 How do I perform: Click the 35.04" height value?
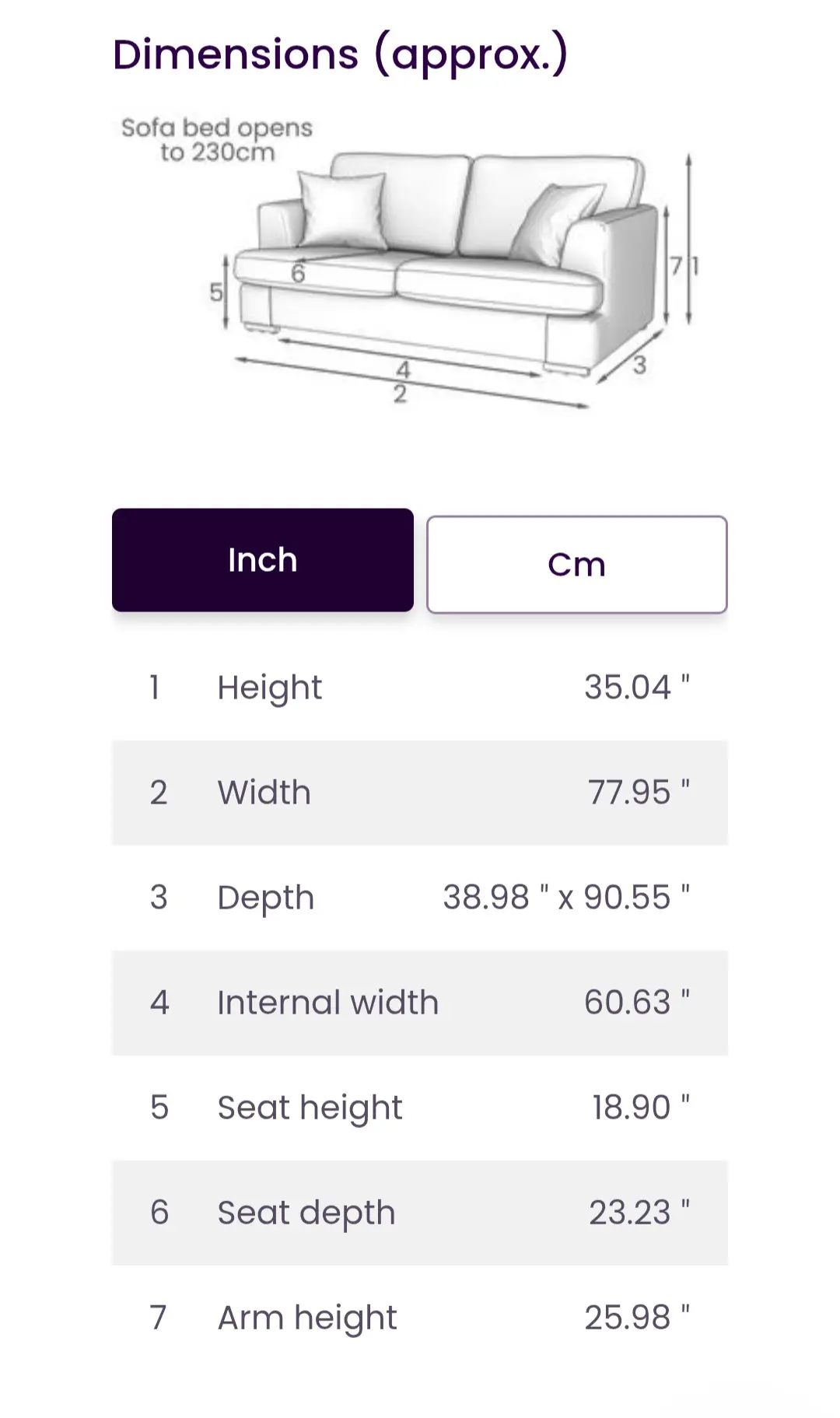point(637,687)
